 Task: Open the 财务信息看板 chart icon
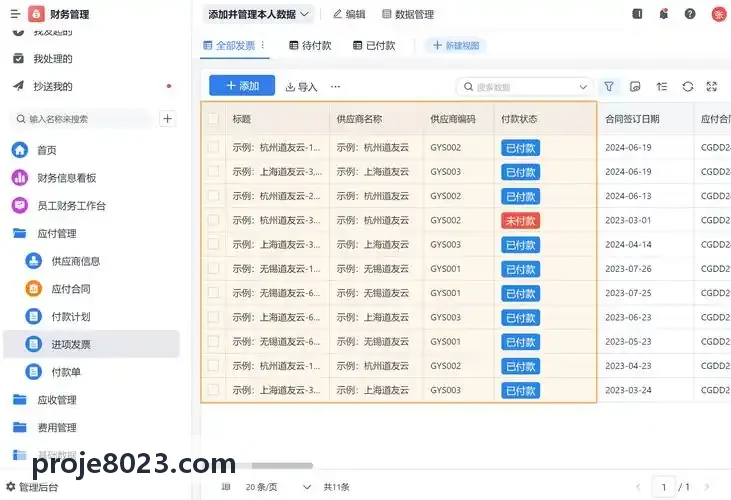click(x=20, y=178)
